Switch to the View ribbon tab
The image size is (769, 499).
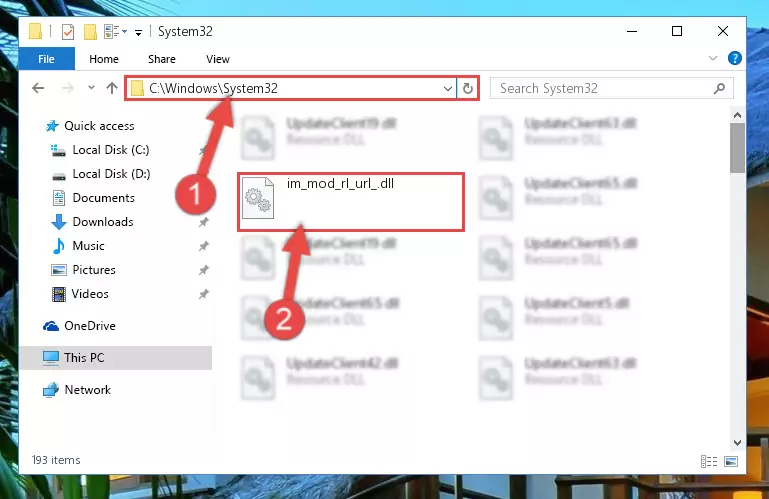tap(218, 59)
